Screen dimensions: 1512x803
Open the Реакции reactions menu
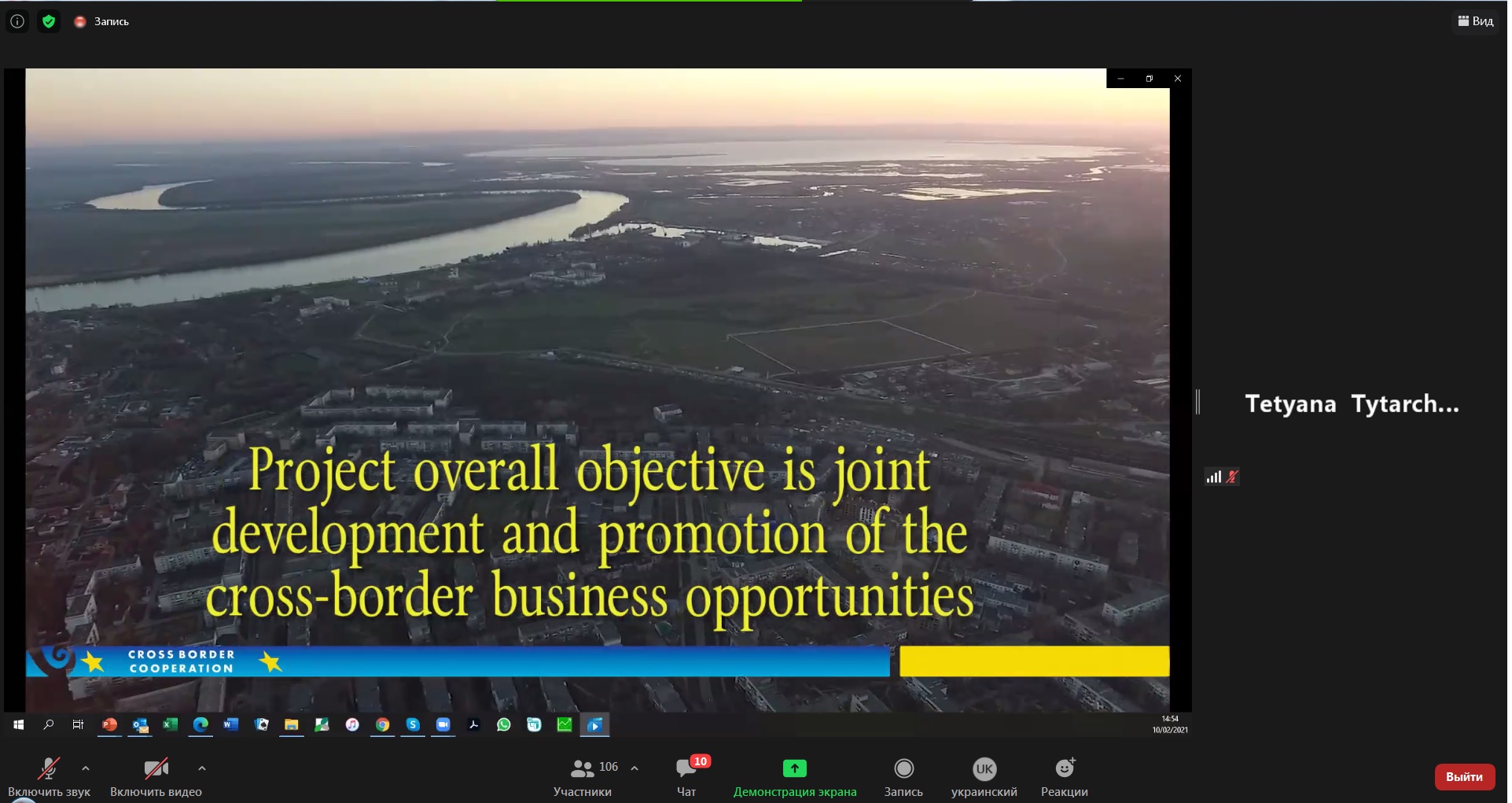(x=1065, y=776)
